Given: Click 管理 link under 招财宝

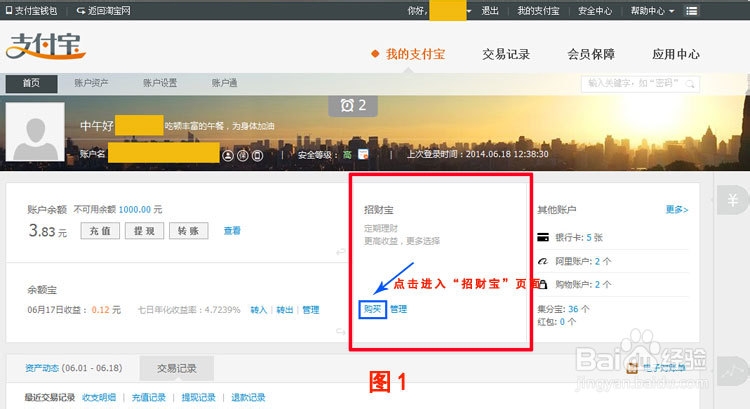Looking at the screenshot, I should click(x=398, y=309).
